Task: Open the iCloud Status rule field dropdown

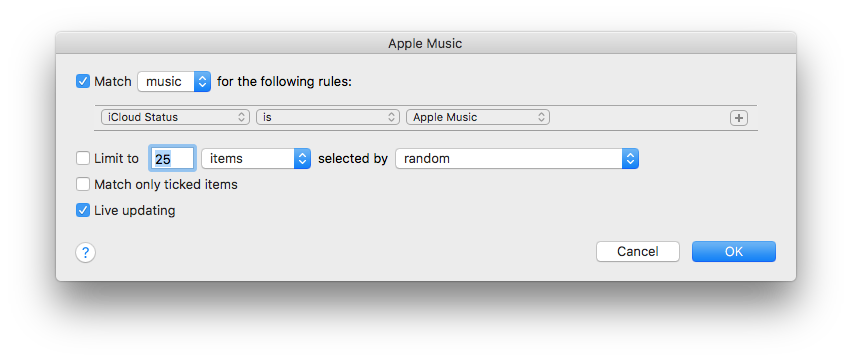Action: pyautogui.click(x=175, y=117)
